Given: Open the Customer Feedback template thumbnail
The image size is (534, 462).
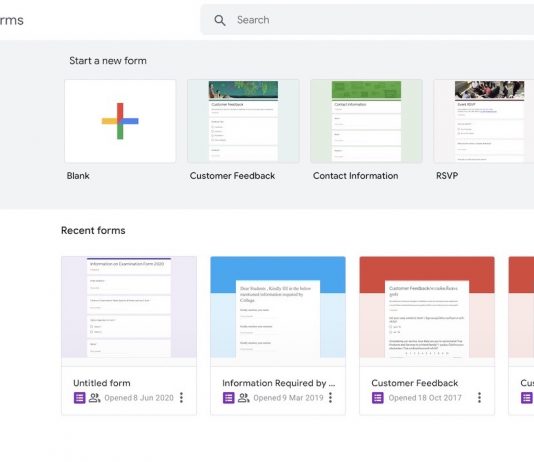Looking at the screenshot, I should coord(243,121).
